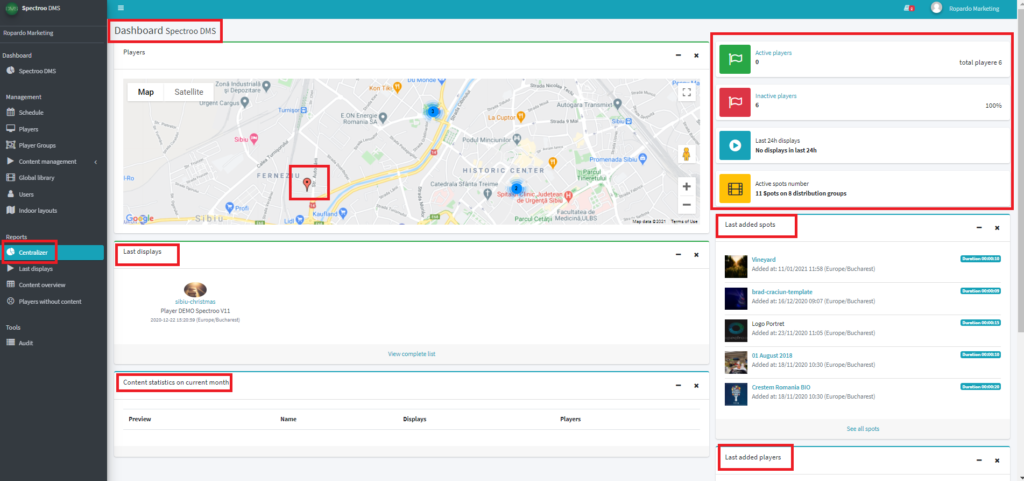1024x481 pixels.
Task: Open the 01 August 2018 spot
Action: 772,355
